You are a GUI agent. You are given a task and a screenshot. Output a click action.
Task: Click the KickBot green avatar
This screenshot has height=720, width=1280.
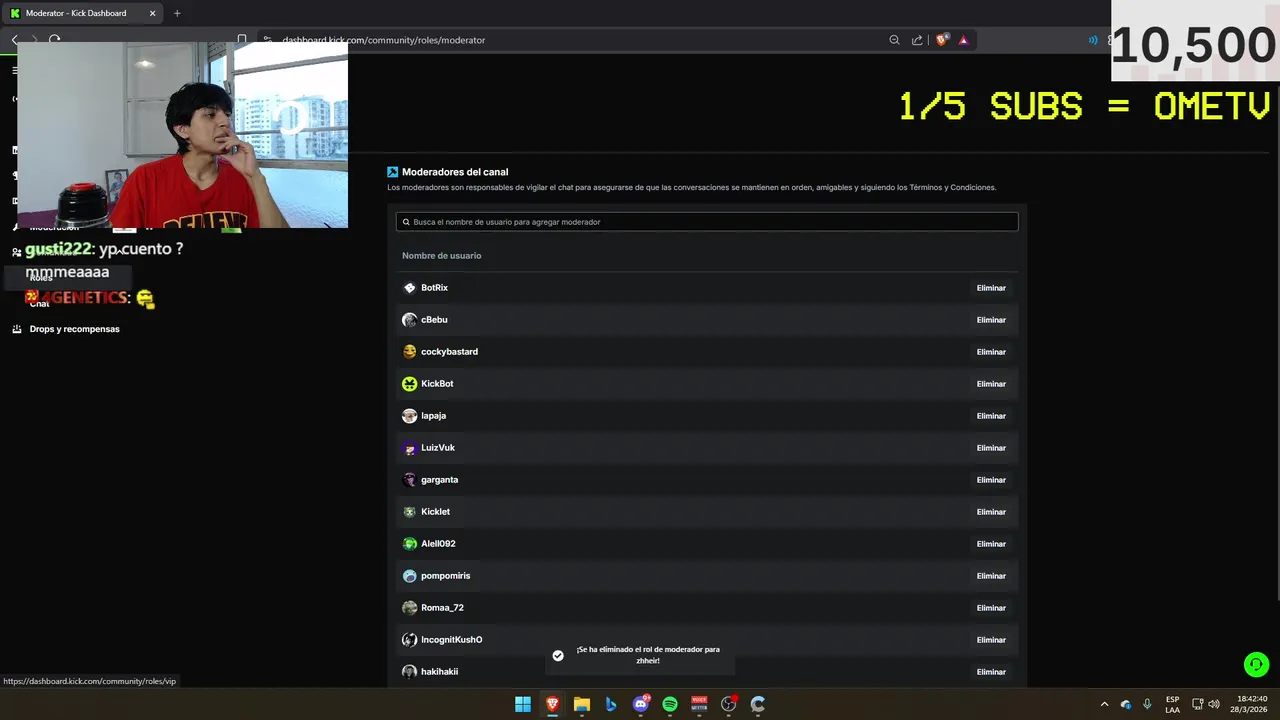[x=409, y=384]
